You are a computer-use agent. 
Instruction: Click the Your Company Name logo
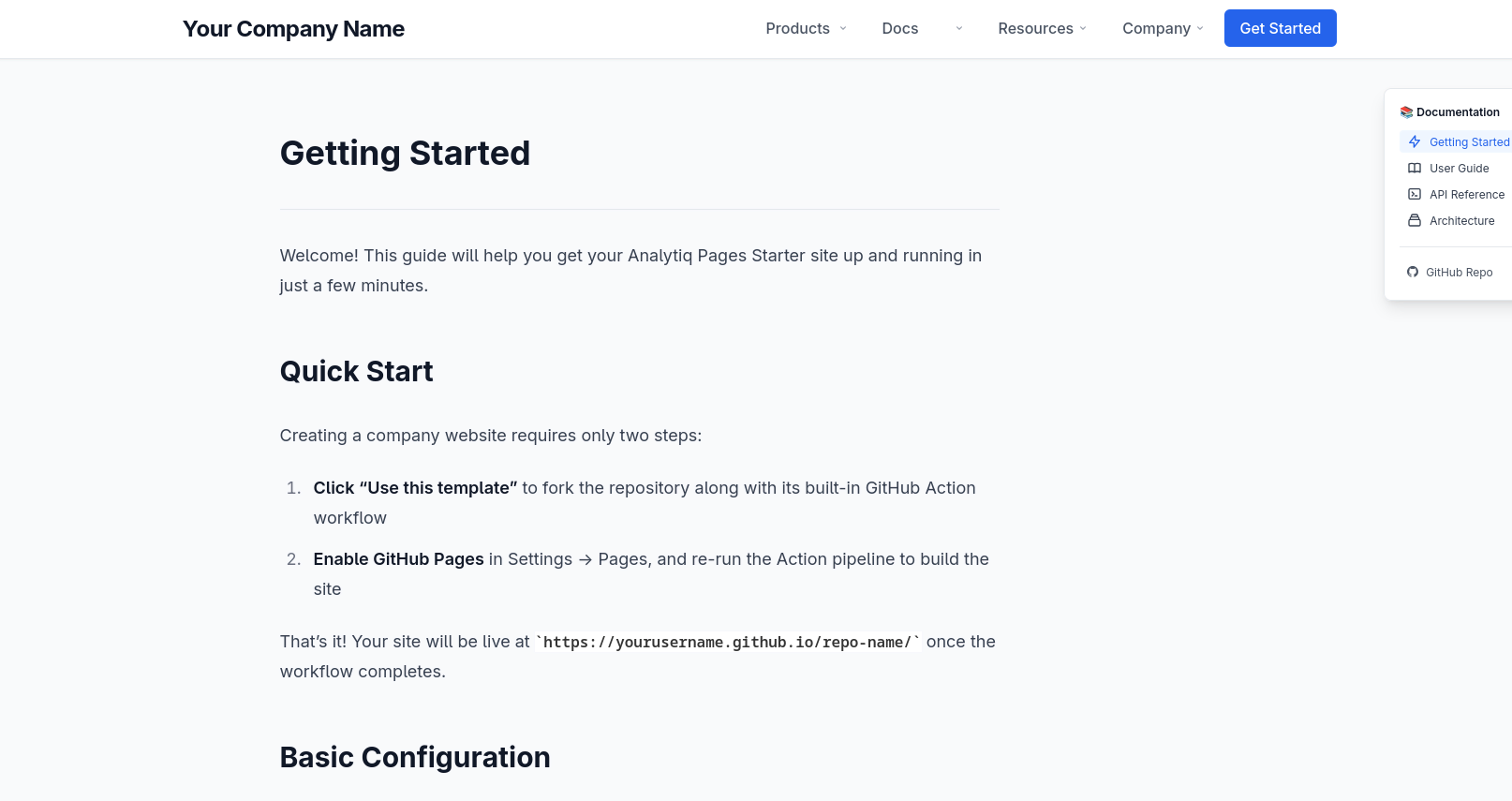(293, 28)
